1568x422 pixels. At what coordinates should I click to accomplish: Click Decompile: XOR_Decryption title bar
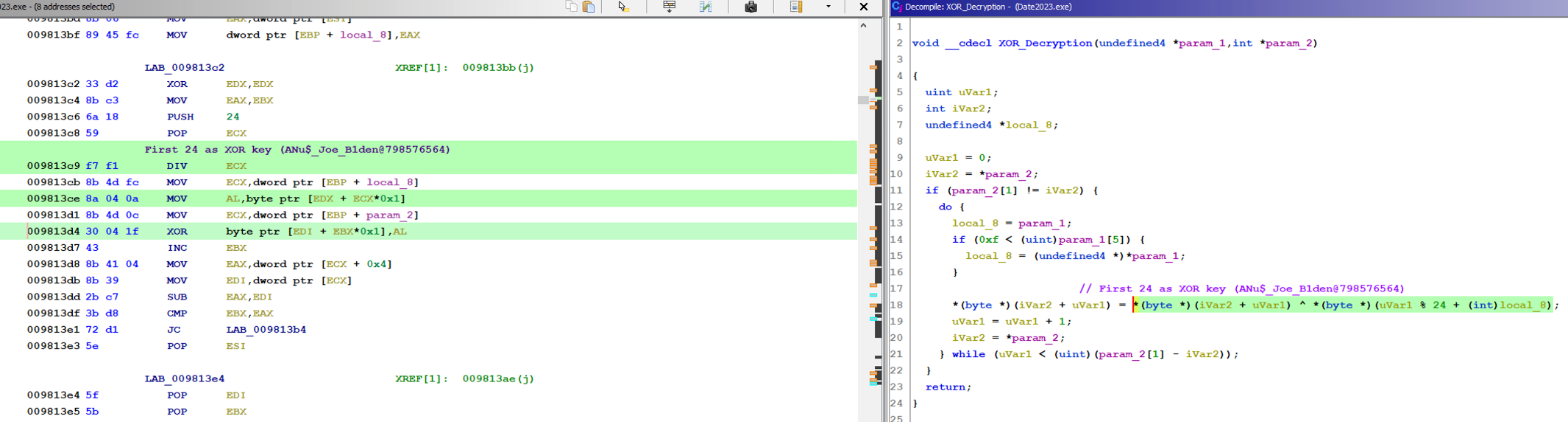pyautogui.click(x=1229, y=7)
